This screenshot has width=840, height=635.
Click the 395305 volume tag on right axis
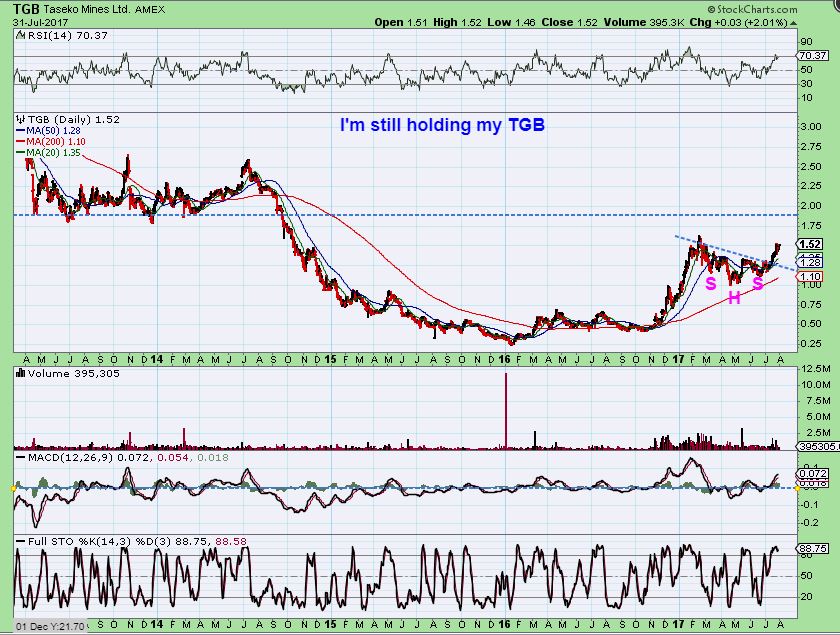[818, 446]
